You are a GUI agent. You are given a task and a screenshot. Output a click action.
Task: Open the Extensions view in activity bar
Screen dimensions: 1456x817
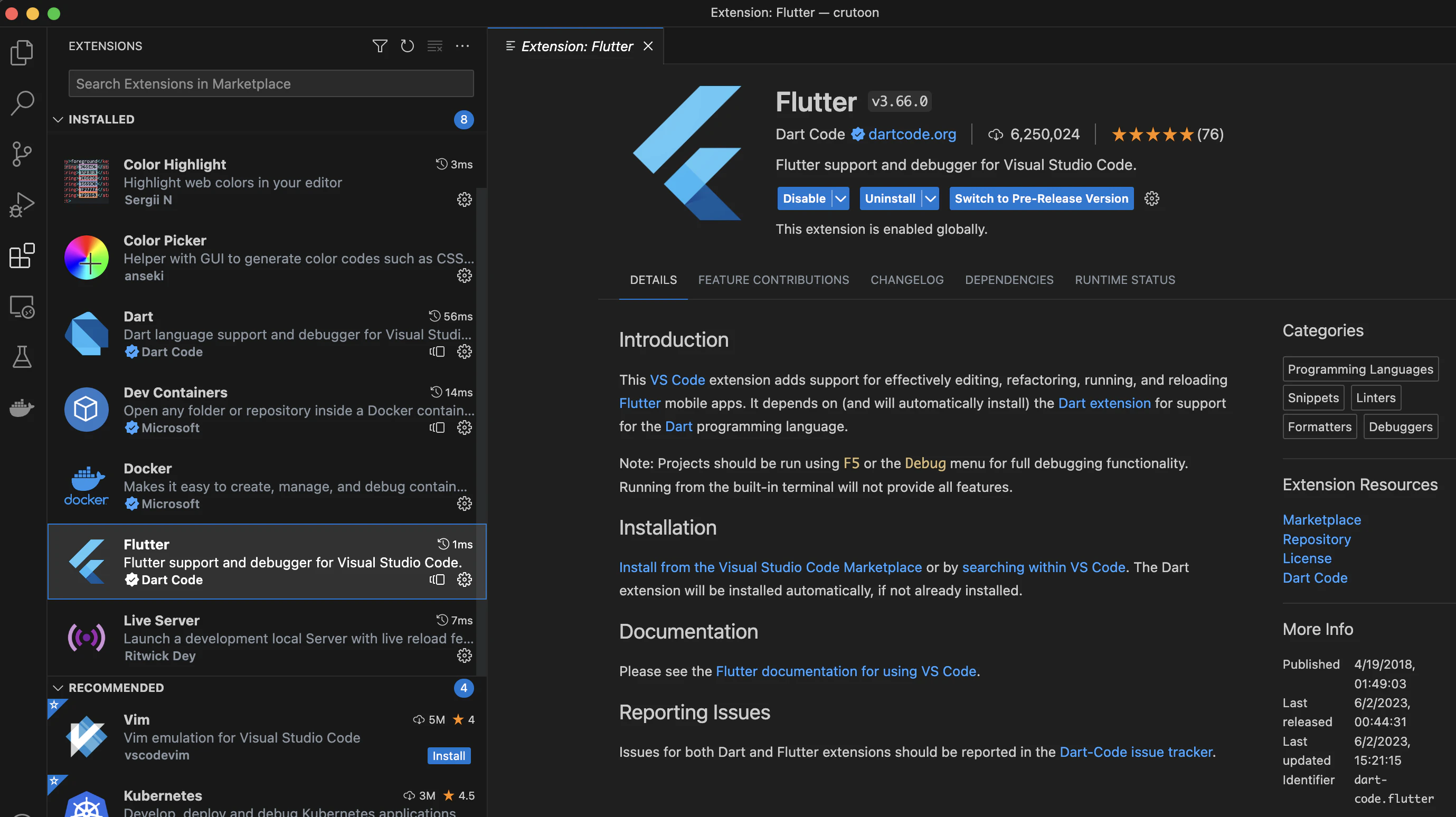click(x=22, y=256)
